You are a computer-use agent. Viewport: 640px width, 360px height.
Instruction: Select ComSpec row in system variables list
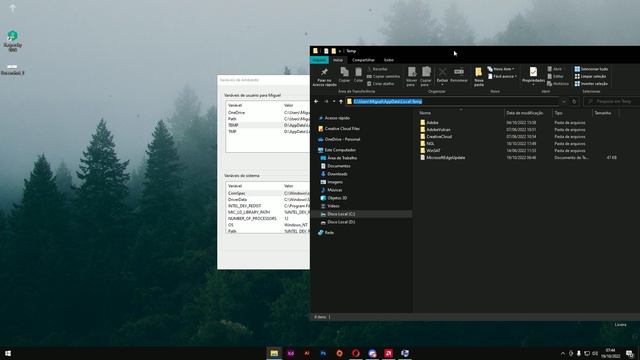tap(268, 193)
